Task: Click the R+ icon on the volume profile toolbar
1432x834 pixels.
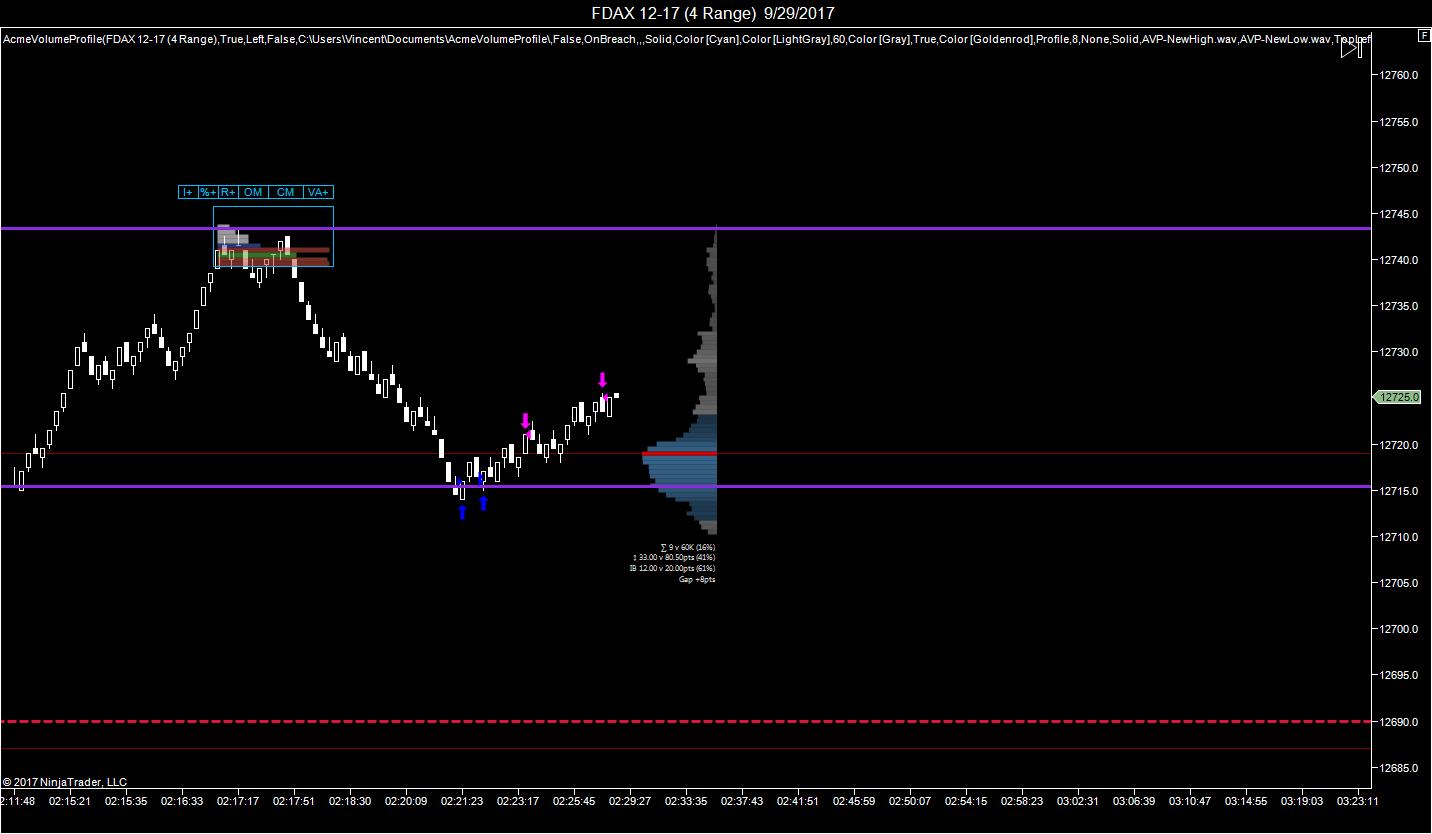Action: point(227,192)
